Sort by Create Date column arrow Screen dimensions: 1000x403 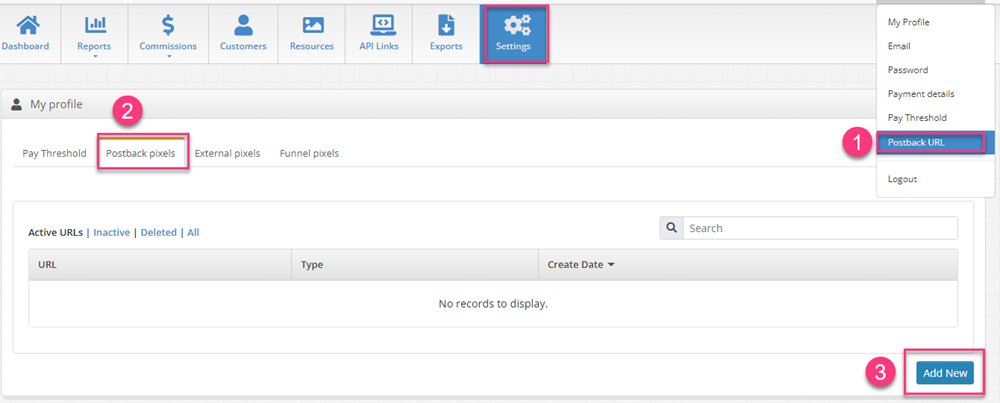[611, 265]
